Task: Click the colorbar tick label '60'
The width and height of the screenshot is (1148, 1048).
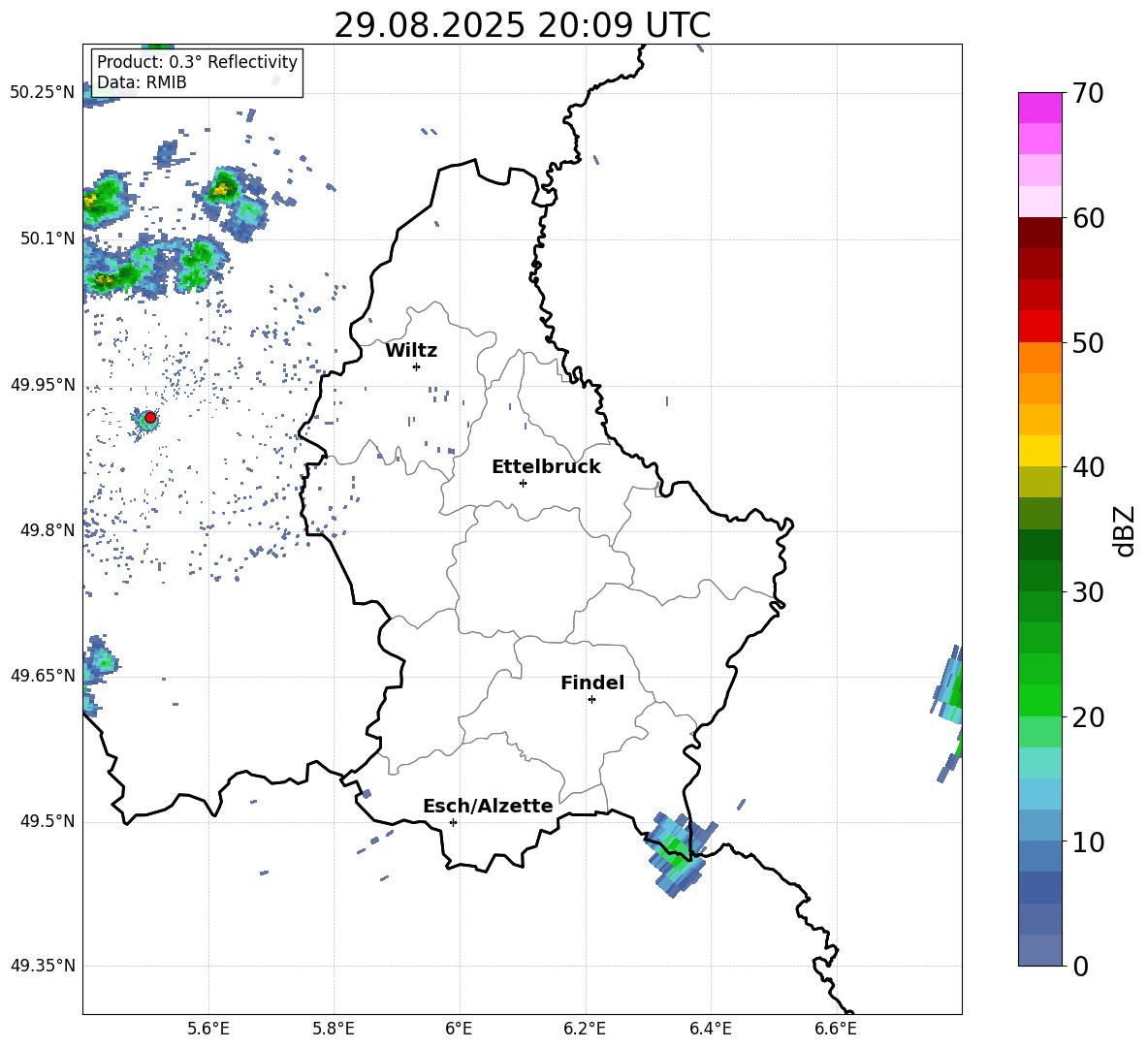Action: point(1087,218)
